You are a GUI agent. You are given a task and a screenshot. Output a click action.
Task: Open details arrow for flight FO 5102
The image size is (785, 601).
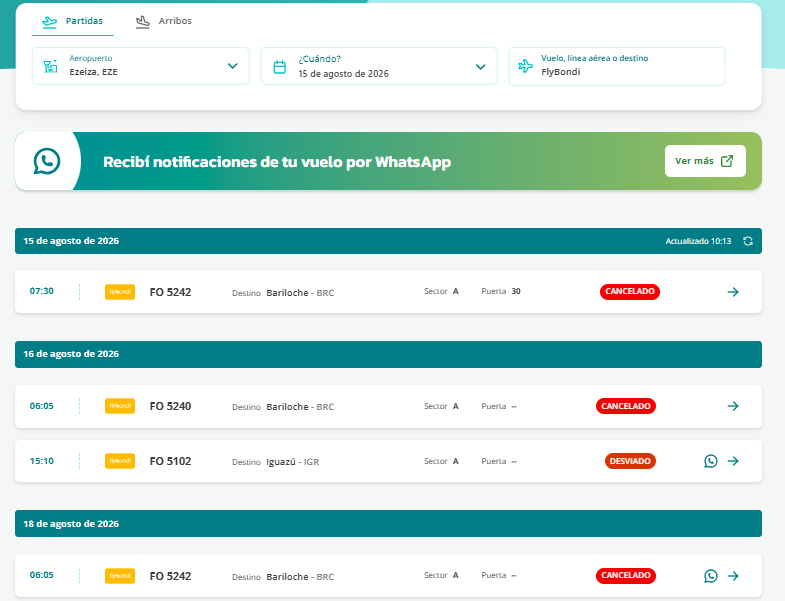tap(733, 461)
